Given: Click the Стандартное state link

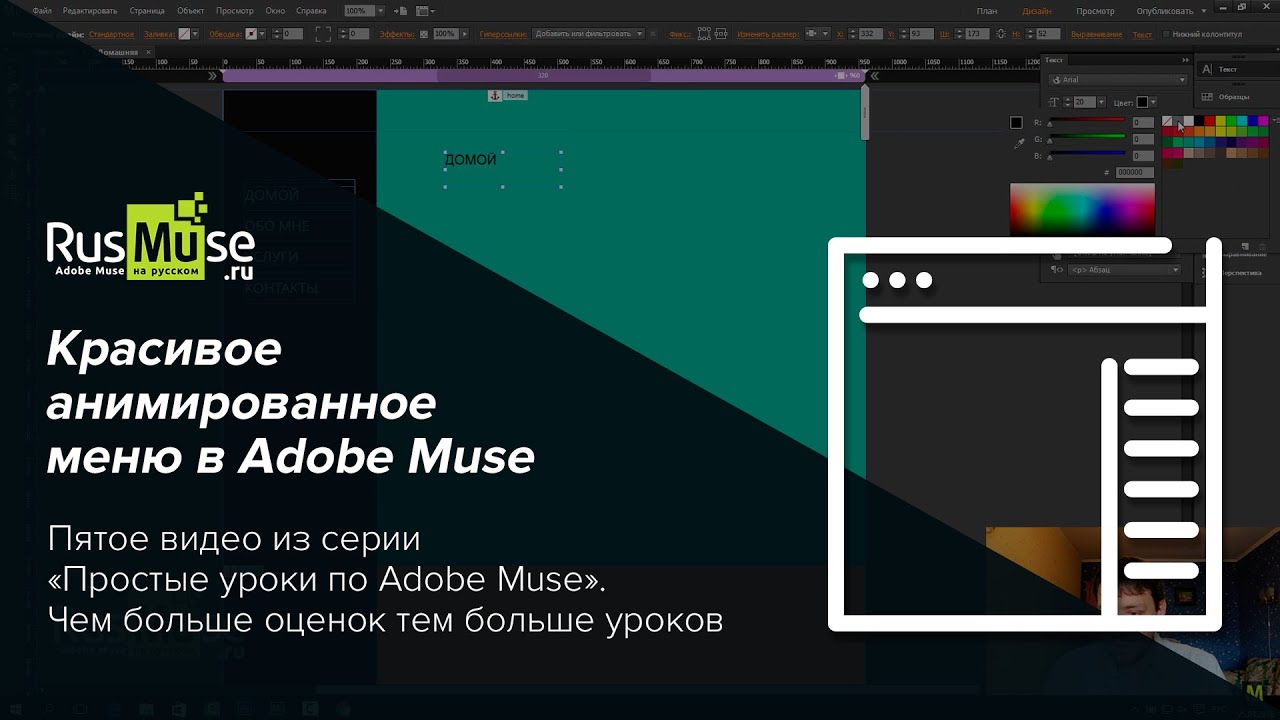Looking at the screenshot, I should click(111, 34).
